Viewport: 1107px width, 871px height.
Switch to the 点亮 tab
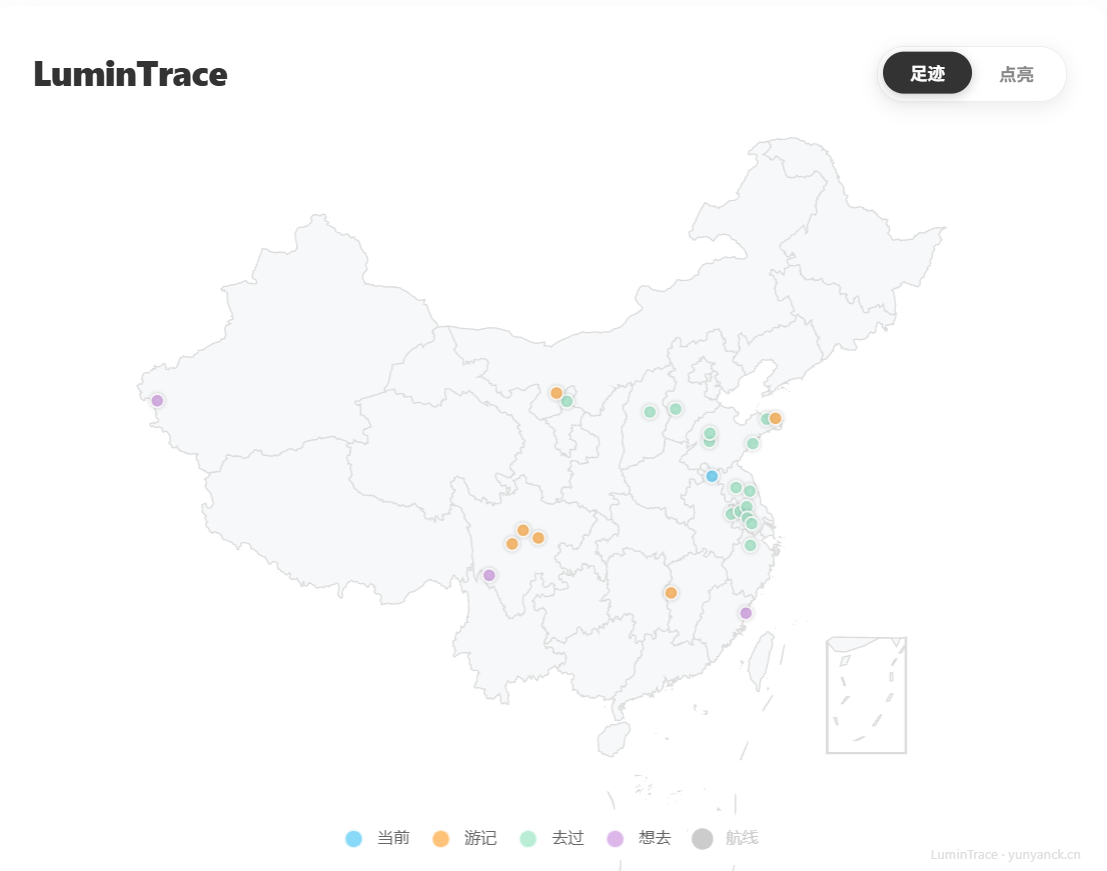point(1016,74)
